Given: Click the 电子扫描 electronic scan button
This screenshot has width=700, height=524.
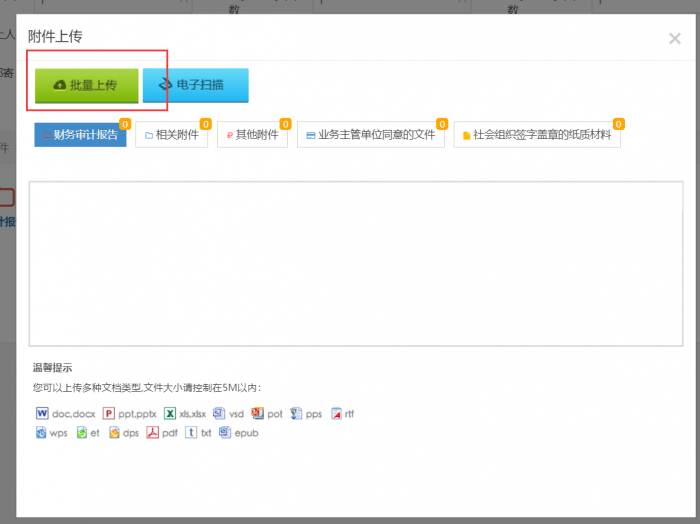Looking at the screenshot, I should click(196, 85).
